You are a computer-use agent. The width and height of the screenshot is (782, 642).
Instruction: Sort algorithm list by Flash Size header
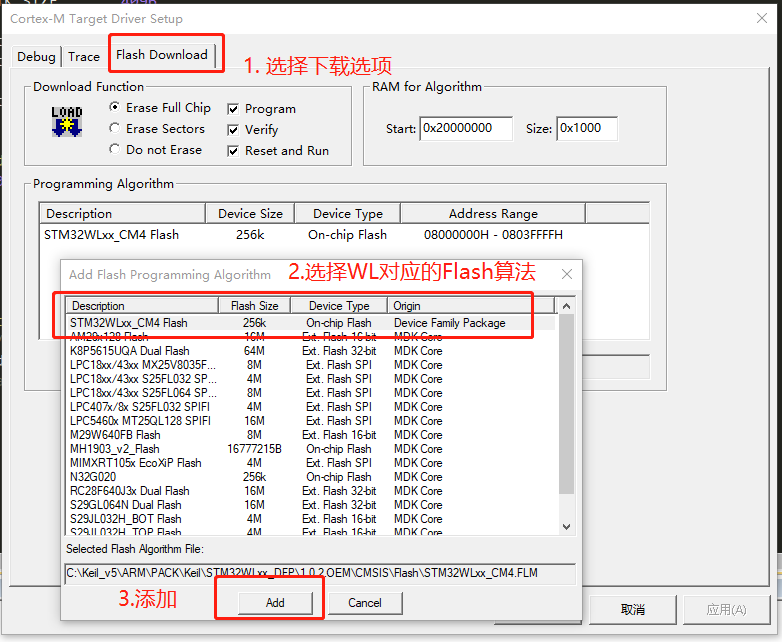(x=254, y=306)
